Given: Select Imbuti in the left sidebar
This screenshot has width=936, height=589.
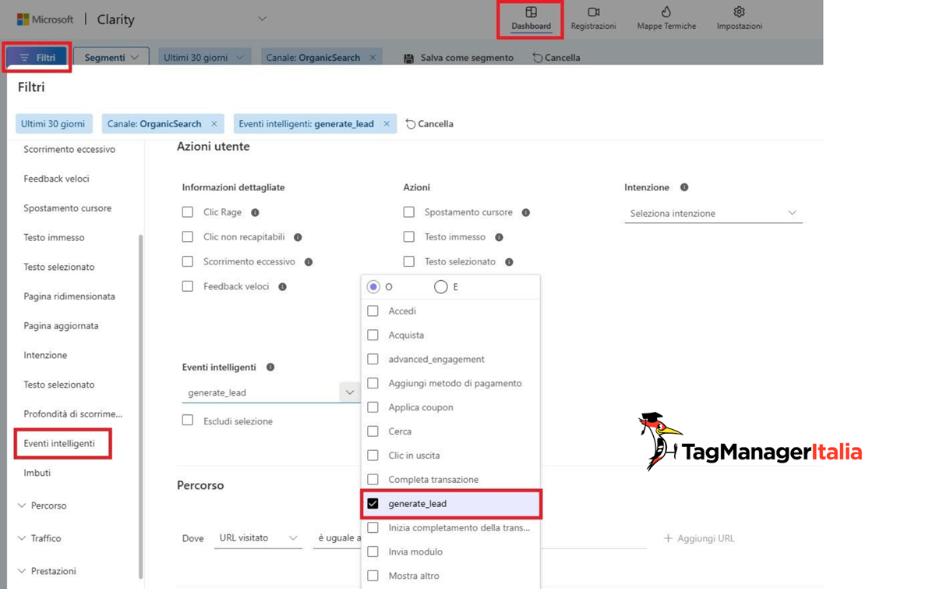Looking at the screenshot, I should 37,473.
